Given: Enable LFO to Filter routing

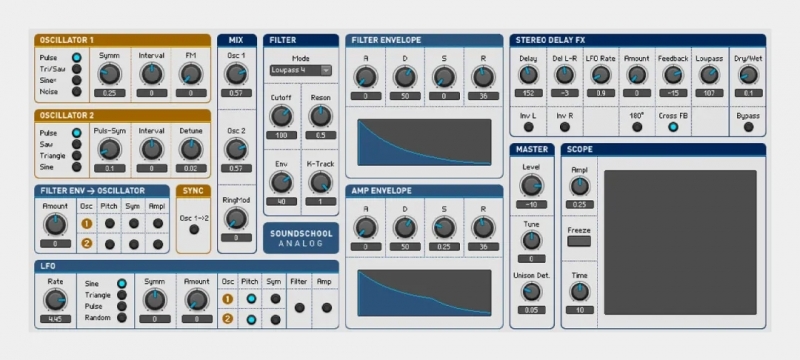Looking at the screenshot, I should click(299, 307).
